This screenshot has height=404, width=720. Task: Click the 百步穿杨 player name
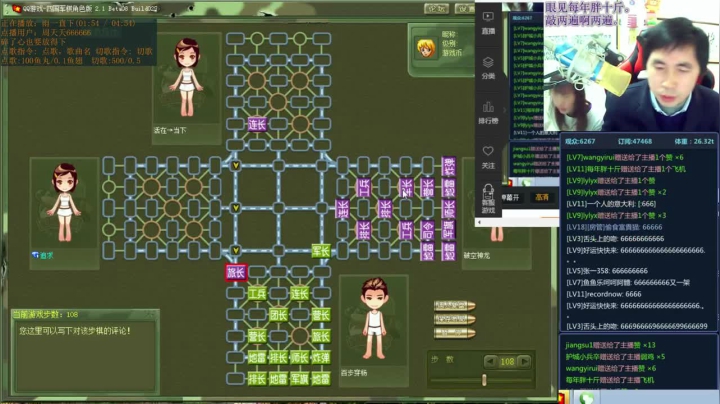click(354, 373)
